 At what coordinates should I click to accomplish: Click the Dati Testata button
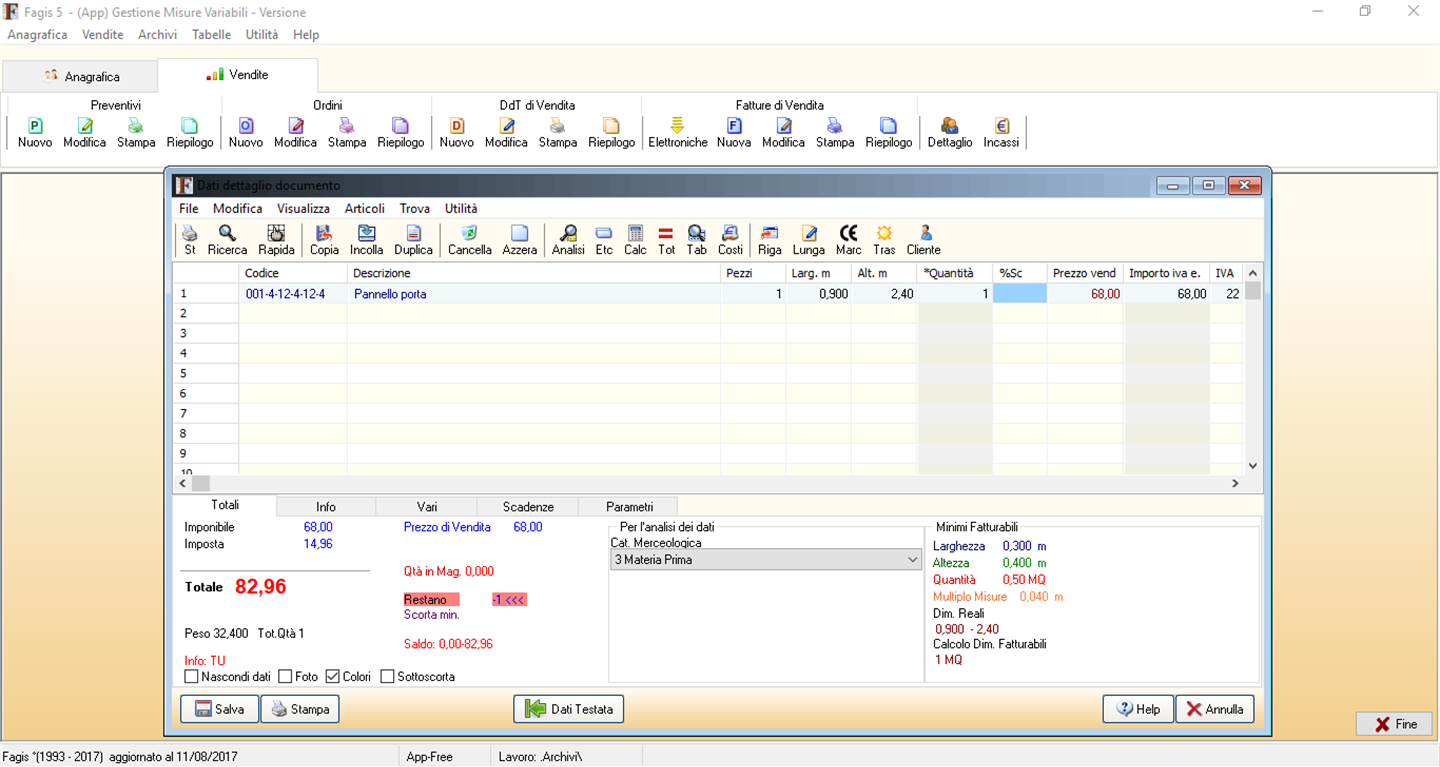click(569, 709)
